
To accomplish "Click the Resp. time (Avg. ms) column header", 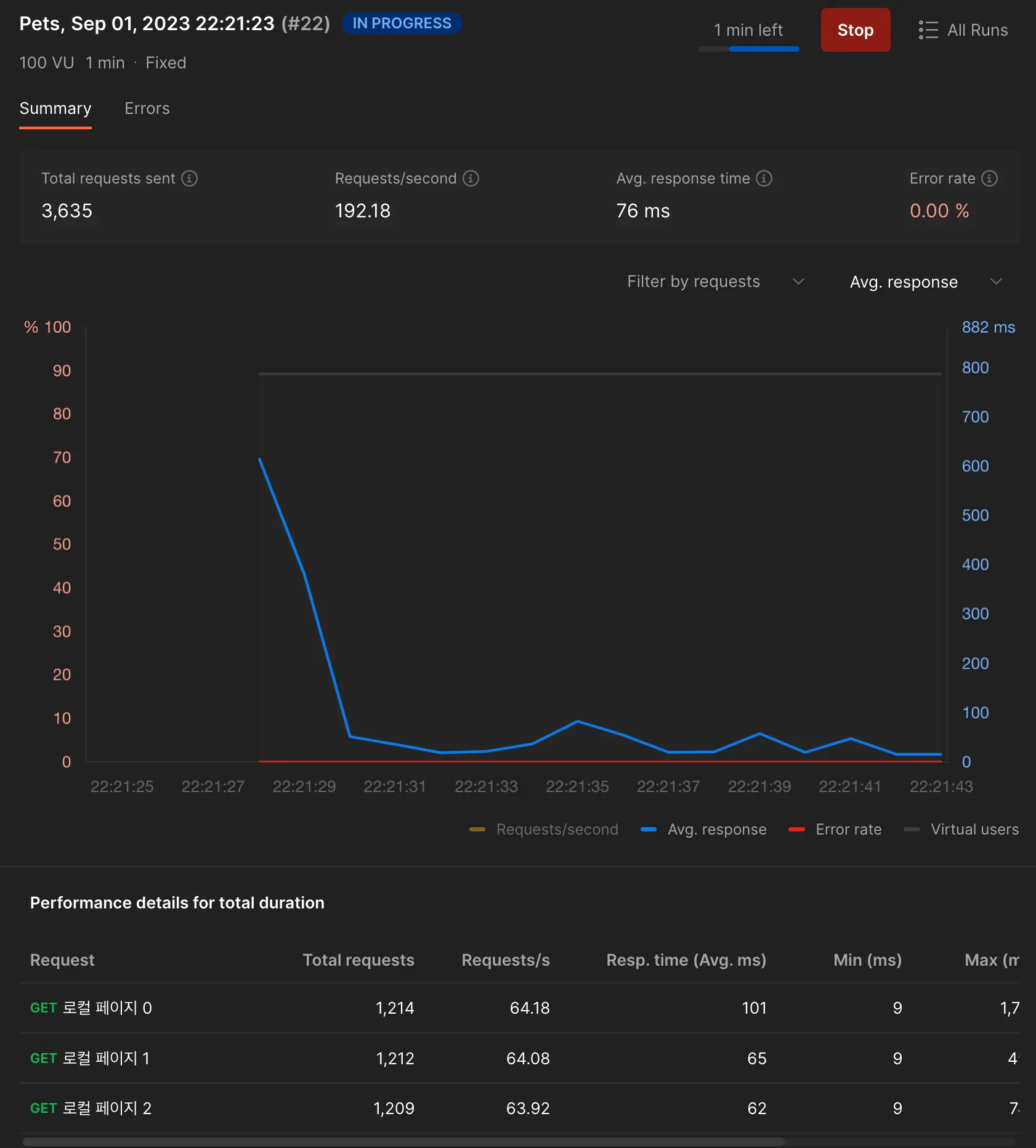I will click(x=686, y=960).
